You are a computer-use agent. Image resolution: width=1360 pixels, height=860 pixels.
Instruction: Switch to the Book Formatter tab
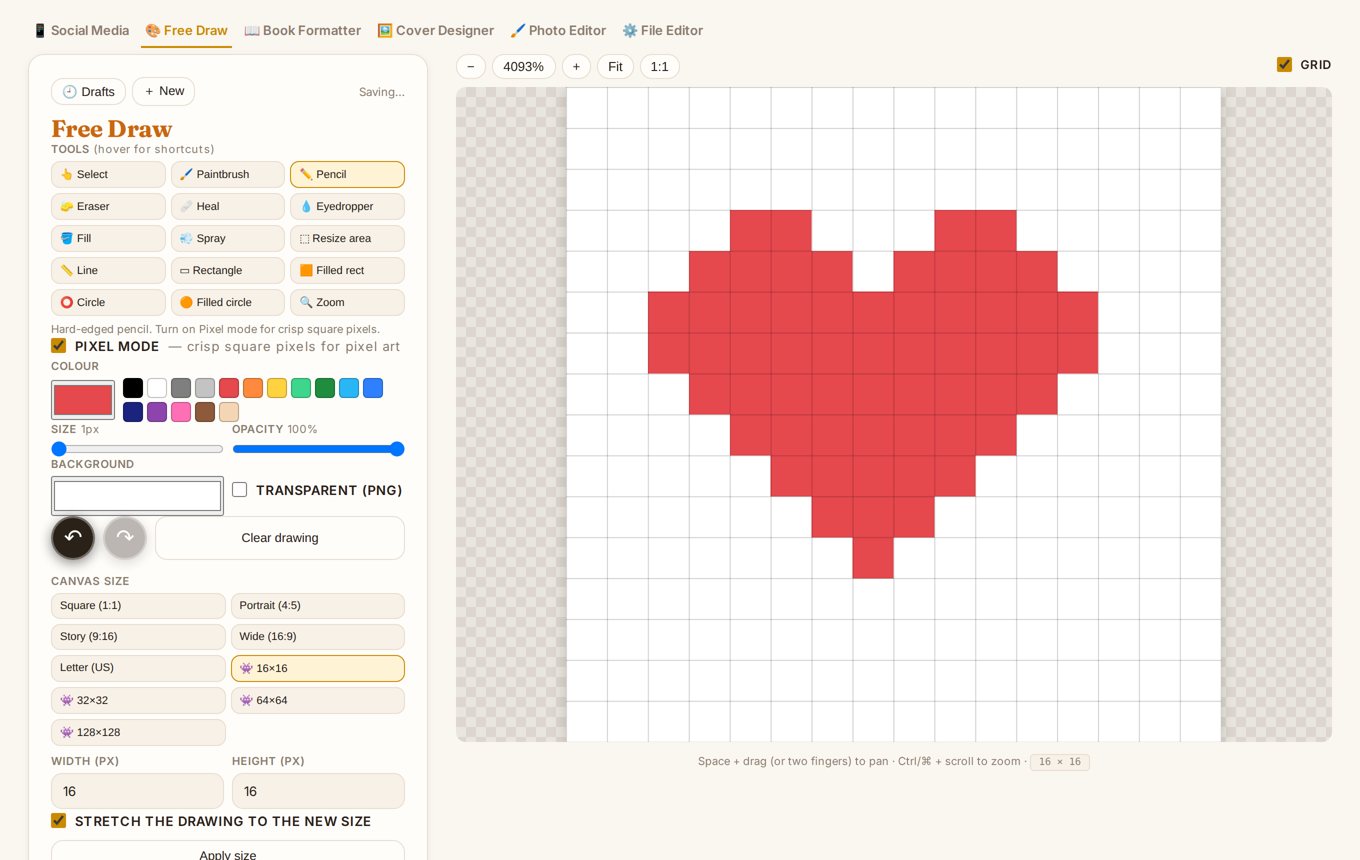[303, 30]
